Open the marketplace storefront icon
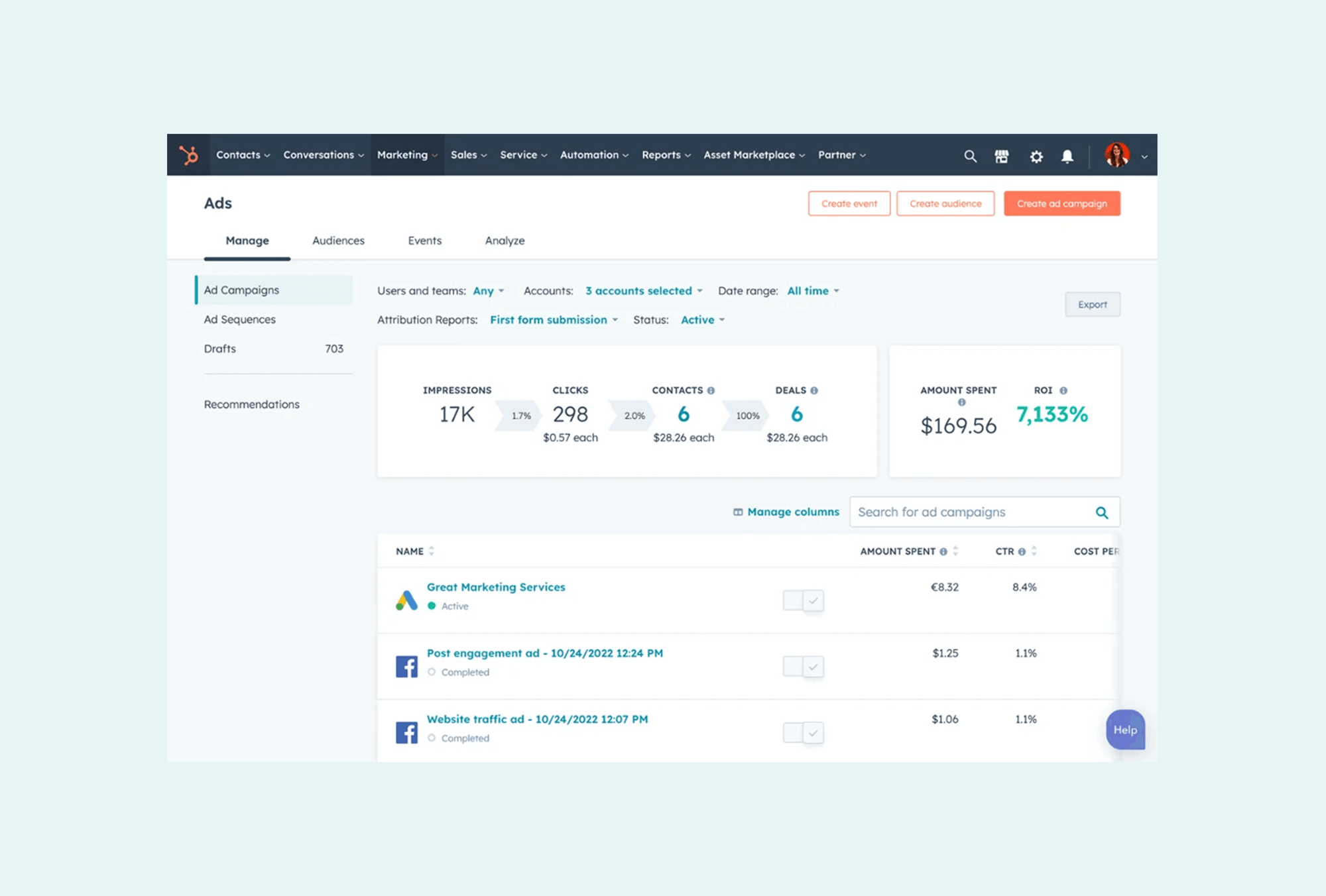This screenshot has height=896, width=1326. [x=1002, y=156]
